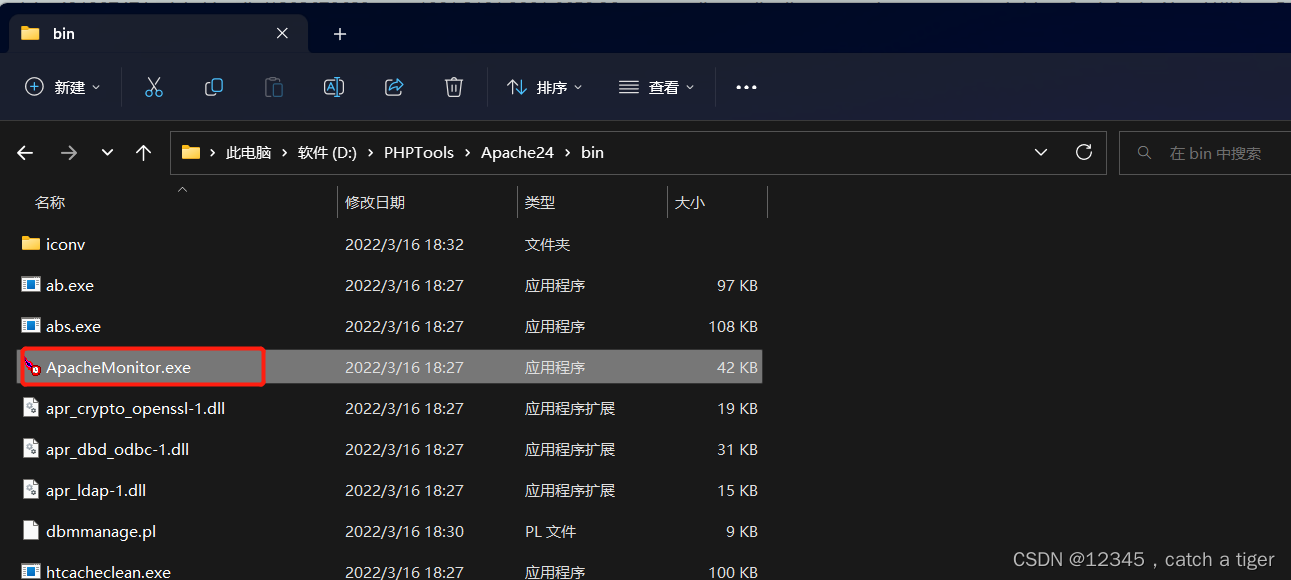The height and width of the screenshot is (580, 1291).
Task: Open the 排序 dropdown menu
Action: pos(544,87)
